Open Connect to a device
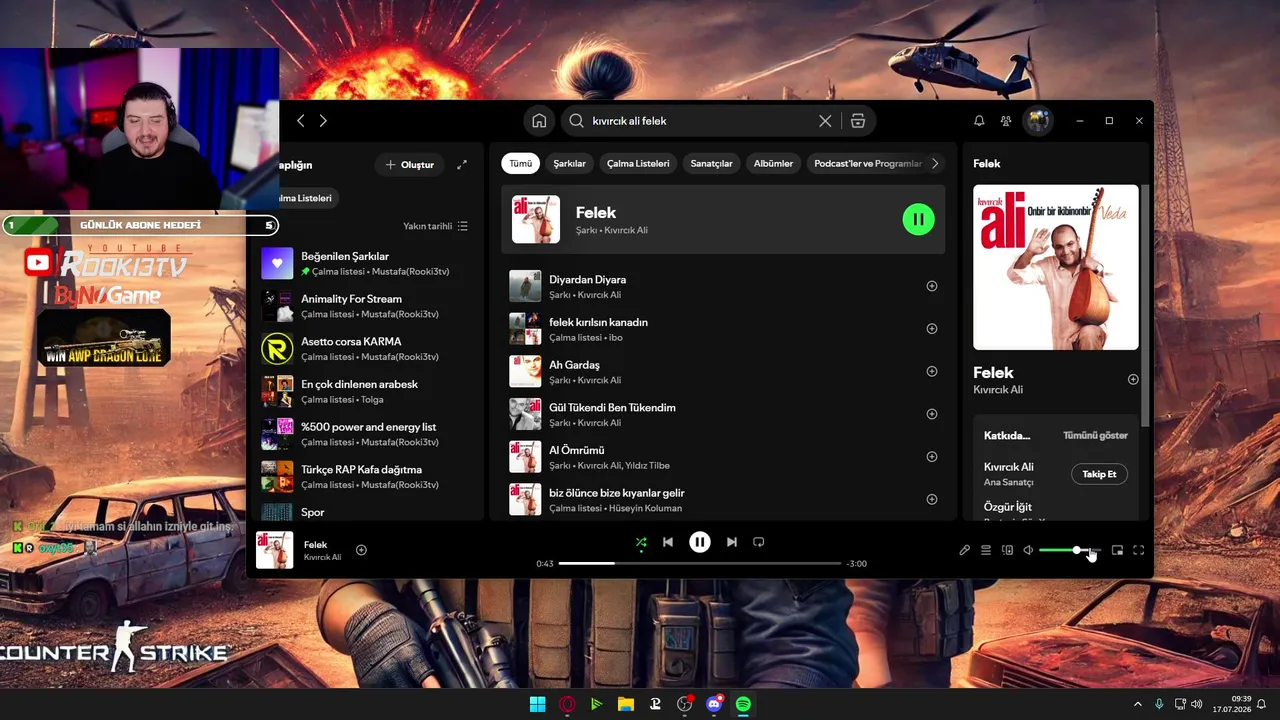1280x720 pixels. click(1007, 550)
